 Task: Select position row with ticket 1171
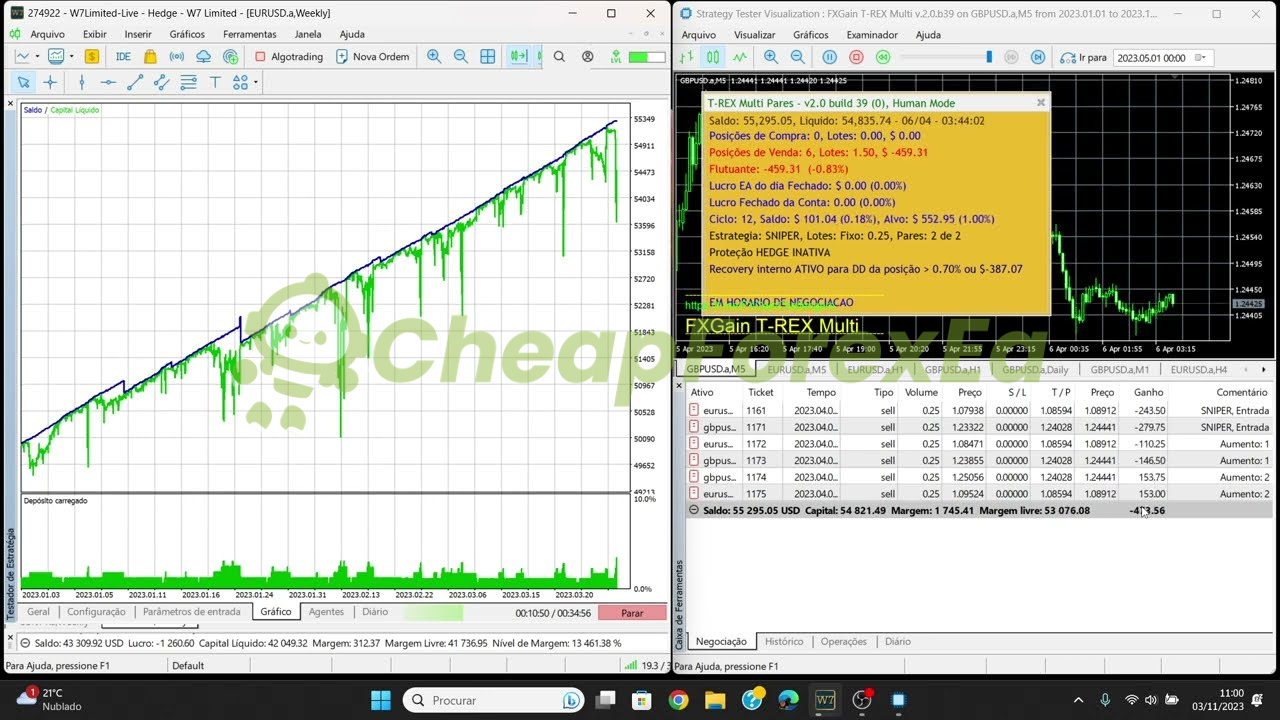tap(980, 427)
